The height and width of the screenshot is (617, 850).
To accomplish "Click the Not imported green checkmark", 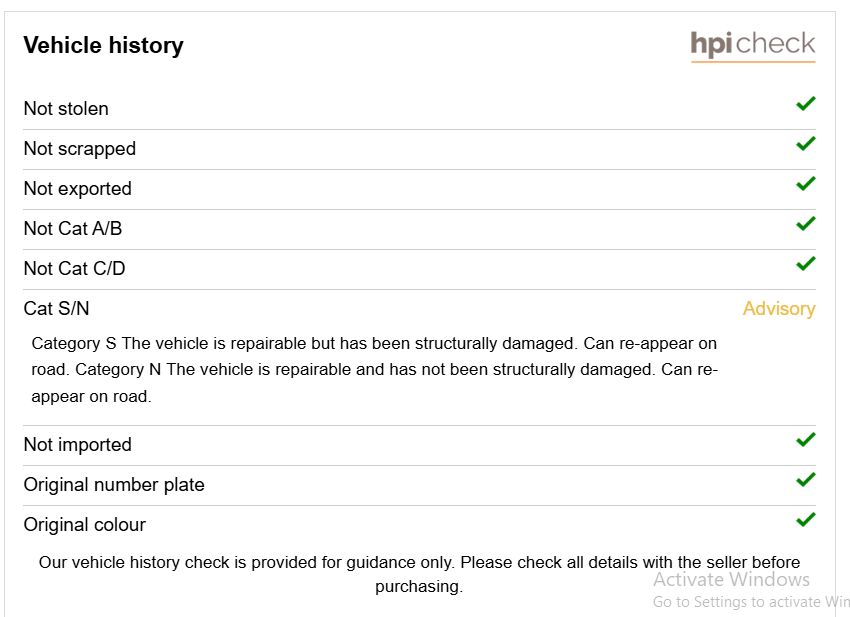I will [x=806, y=440].
